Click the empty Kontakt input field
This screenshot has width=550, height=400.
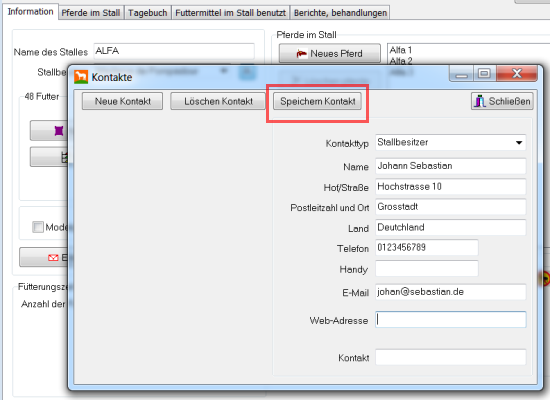coord(450,357)
